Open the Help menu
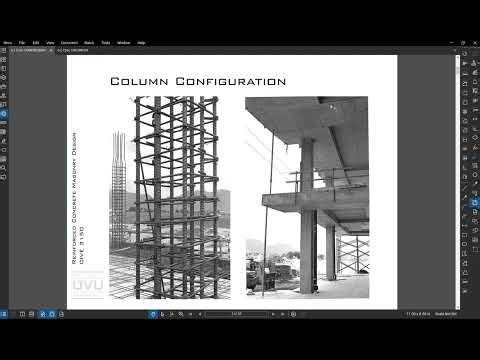The width and height of the screenshot is (480, 360). coord(141,43)
